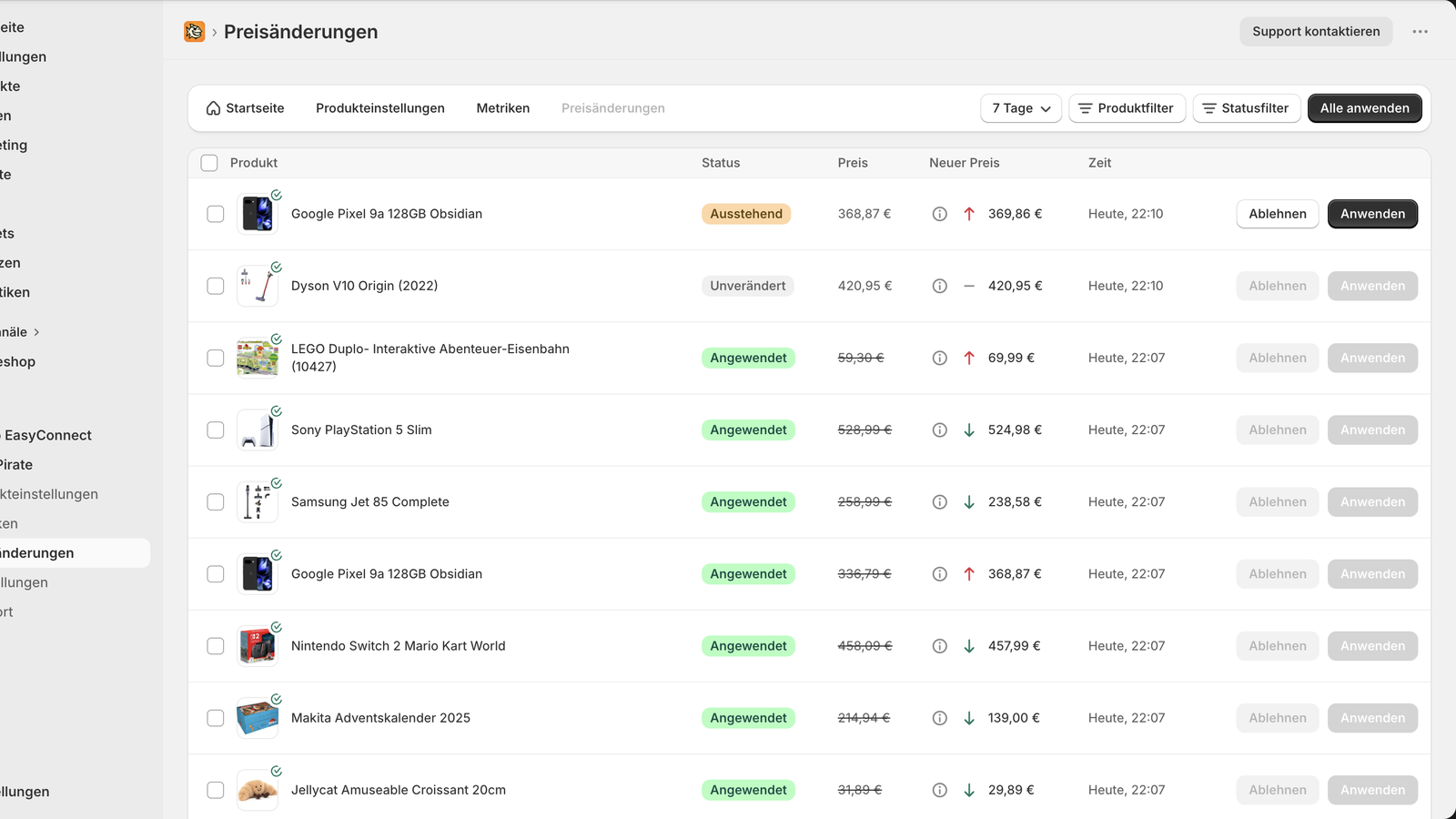The image size is (1456, 819).
Task: Tick the Makita Adventskalender 2025 checkbox
Action: click(x=216, y=718)
